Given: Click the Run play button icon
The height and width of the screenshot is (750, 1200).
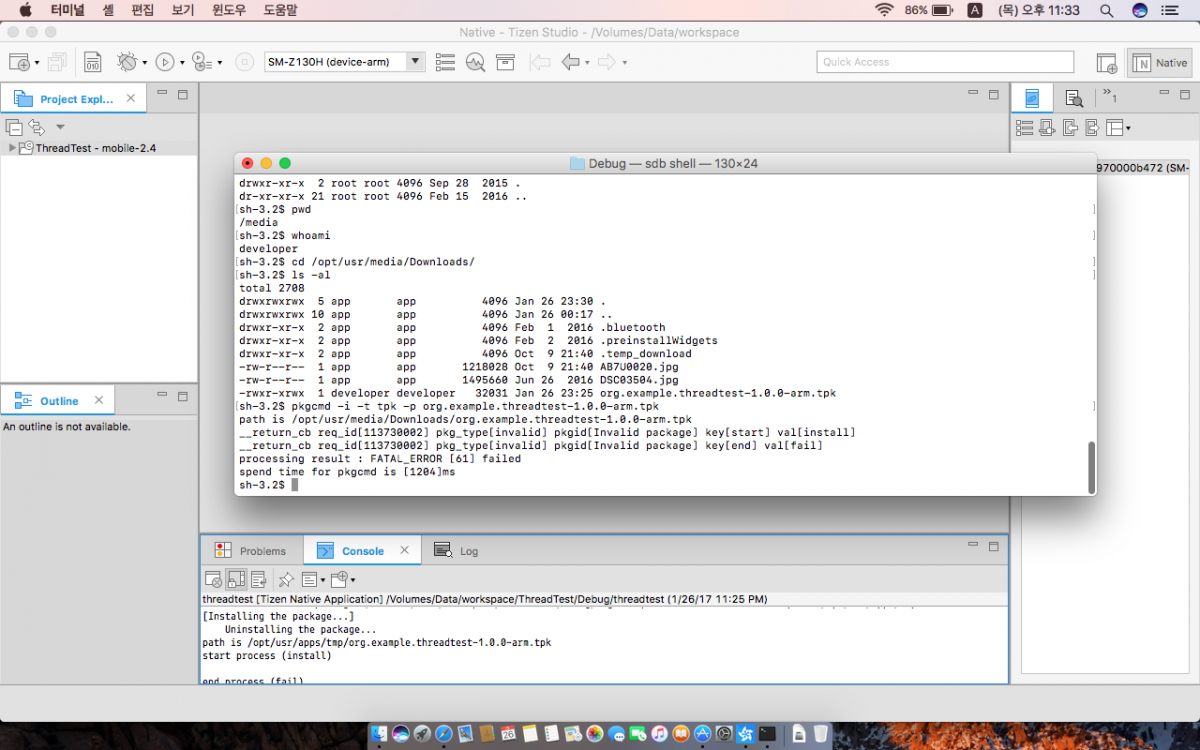Looking at the screenshot, I should coord(164,62).
